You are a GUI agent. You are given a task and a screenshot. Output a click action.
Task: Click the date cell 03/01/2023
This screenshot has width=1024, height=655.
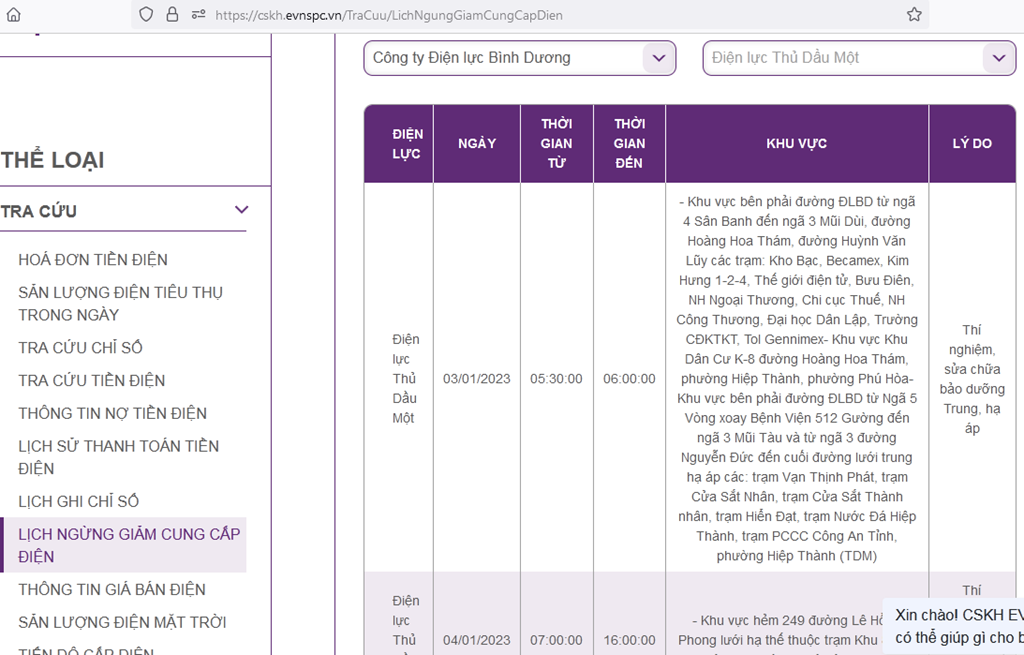[x=477, y=379]
